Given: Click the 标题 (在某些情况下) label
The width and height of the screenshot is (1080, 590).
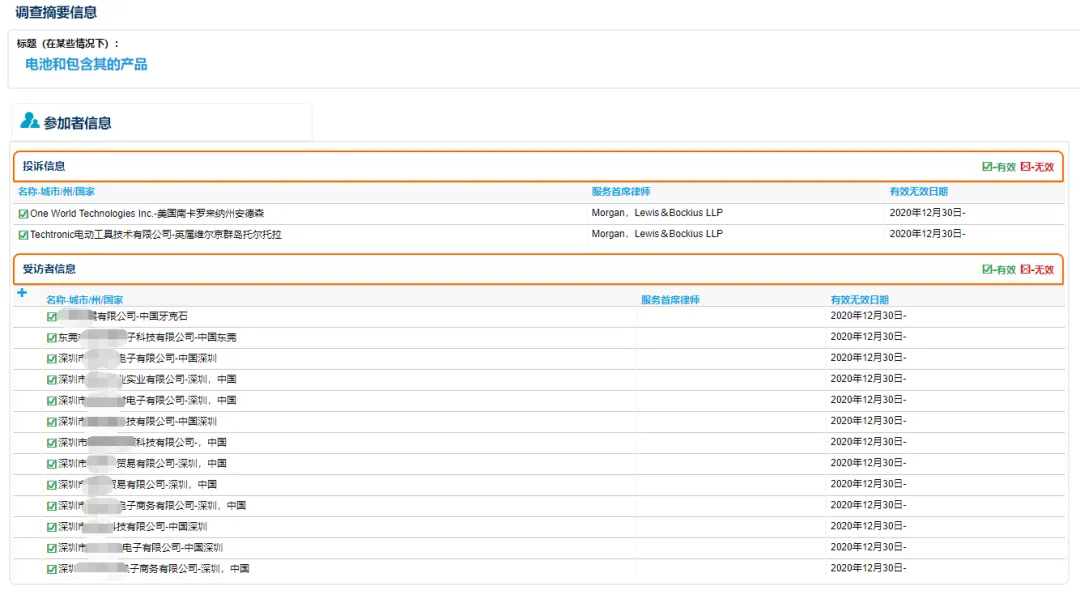Looking at the screenshot, I should (x=68, y=43).
